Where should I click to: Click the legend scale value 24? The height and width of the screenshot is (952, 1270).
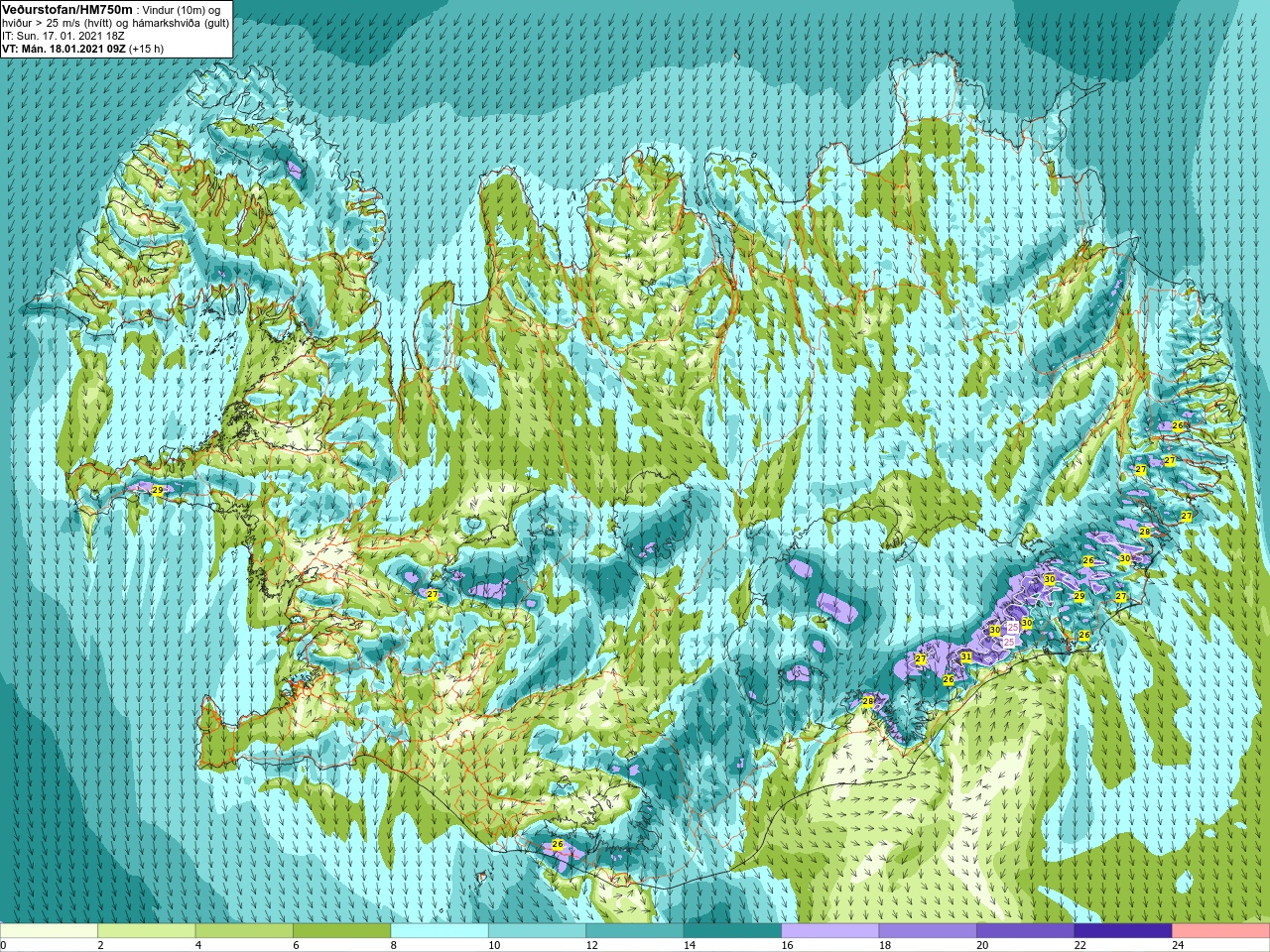click(1179, 945)
